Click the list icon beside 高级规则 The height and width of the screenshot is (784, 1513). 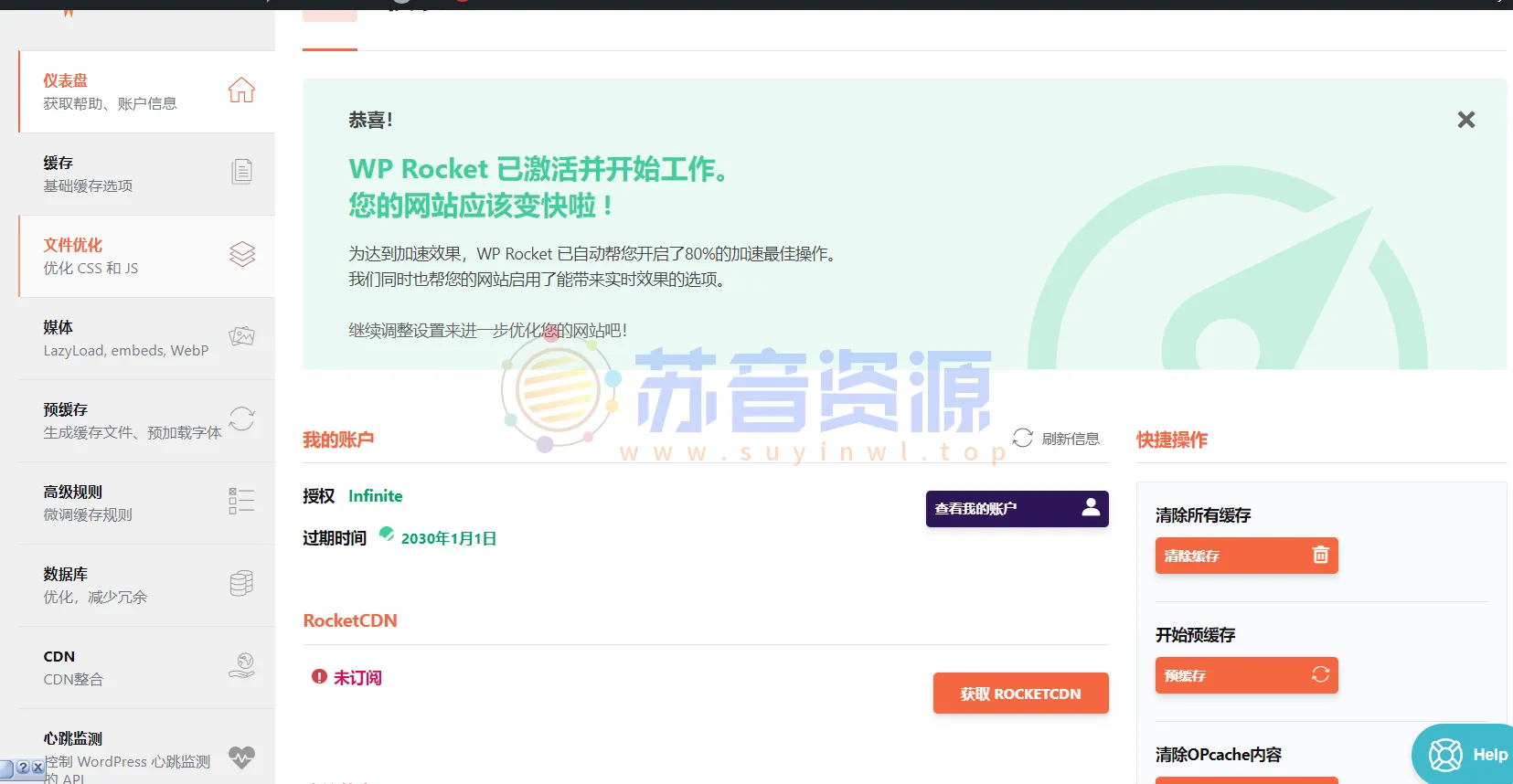click(x=241, y=501)
